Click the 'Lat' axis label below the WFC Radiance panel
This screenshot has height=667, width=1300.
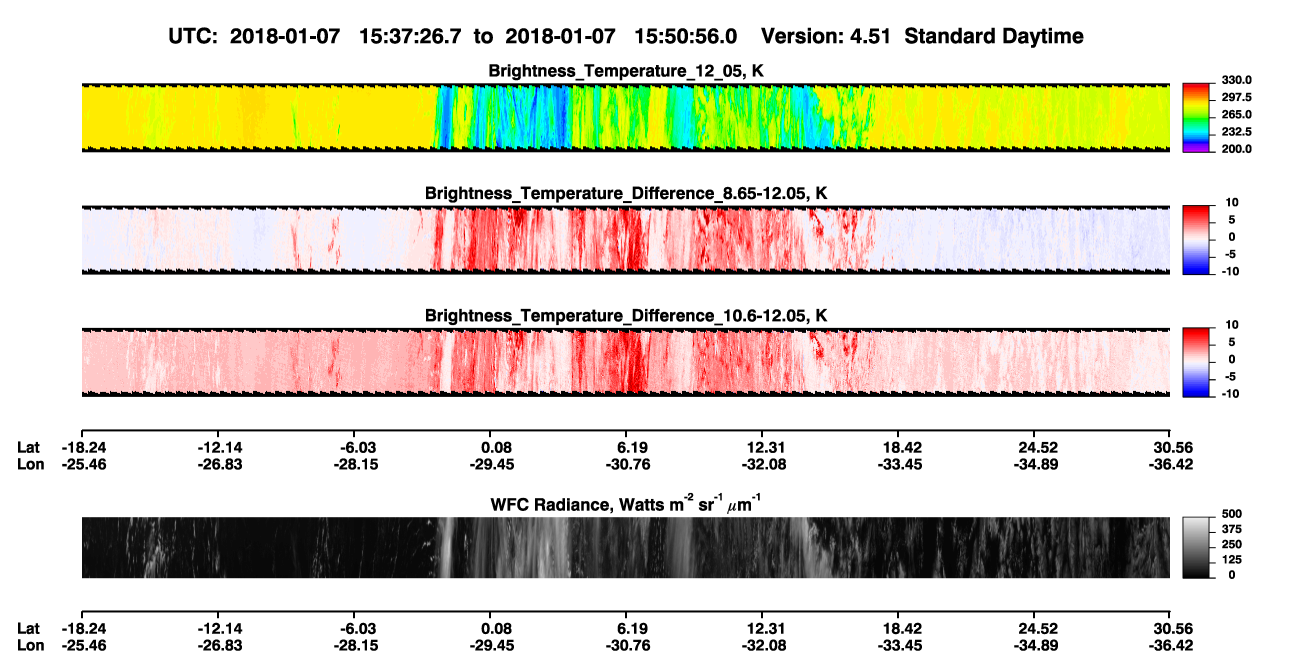coord(29,628)
